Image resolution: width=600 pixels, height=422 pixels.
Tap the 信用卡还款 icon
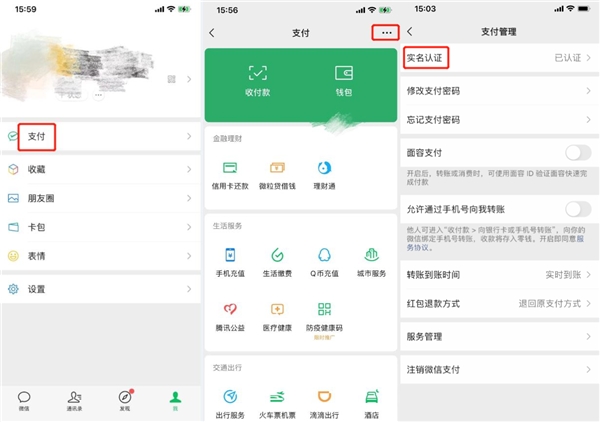pyautogui.click(x=230, y=168)
